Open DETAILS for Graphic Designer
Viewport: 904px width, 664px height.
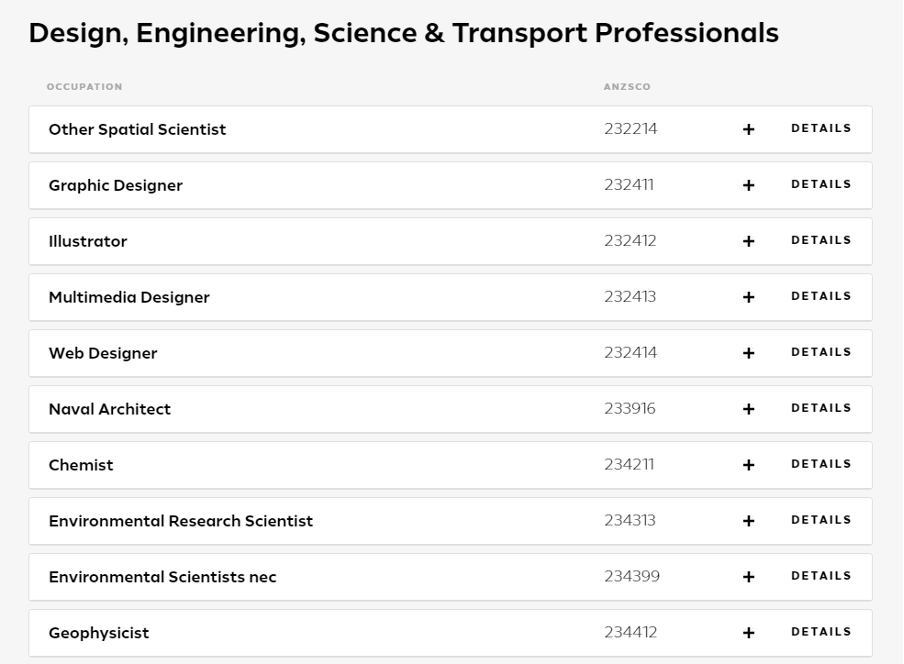coord(821,185)
